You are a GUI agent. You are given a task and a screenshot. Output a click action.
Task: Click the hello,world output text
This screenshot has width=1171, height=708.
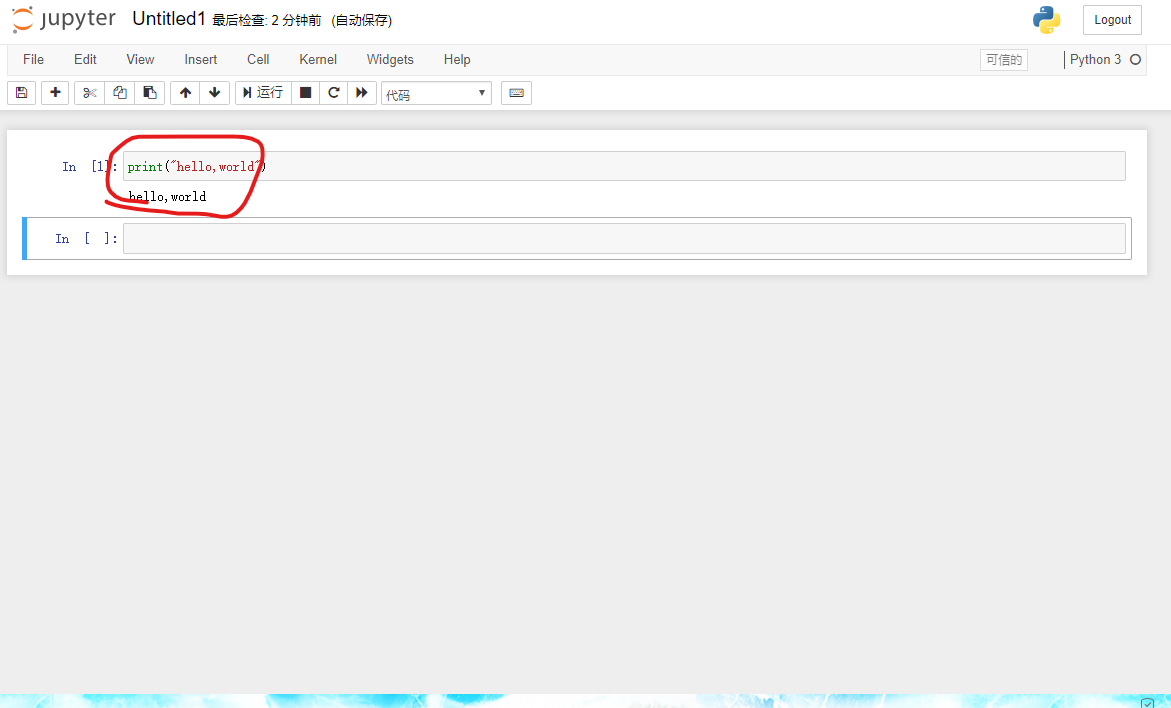click(167, 196)
